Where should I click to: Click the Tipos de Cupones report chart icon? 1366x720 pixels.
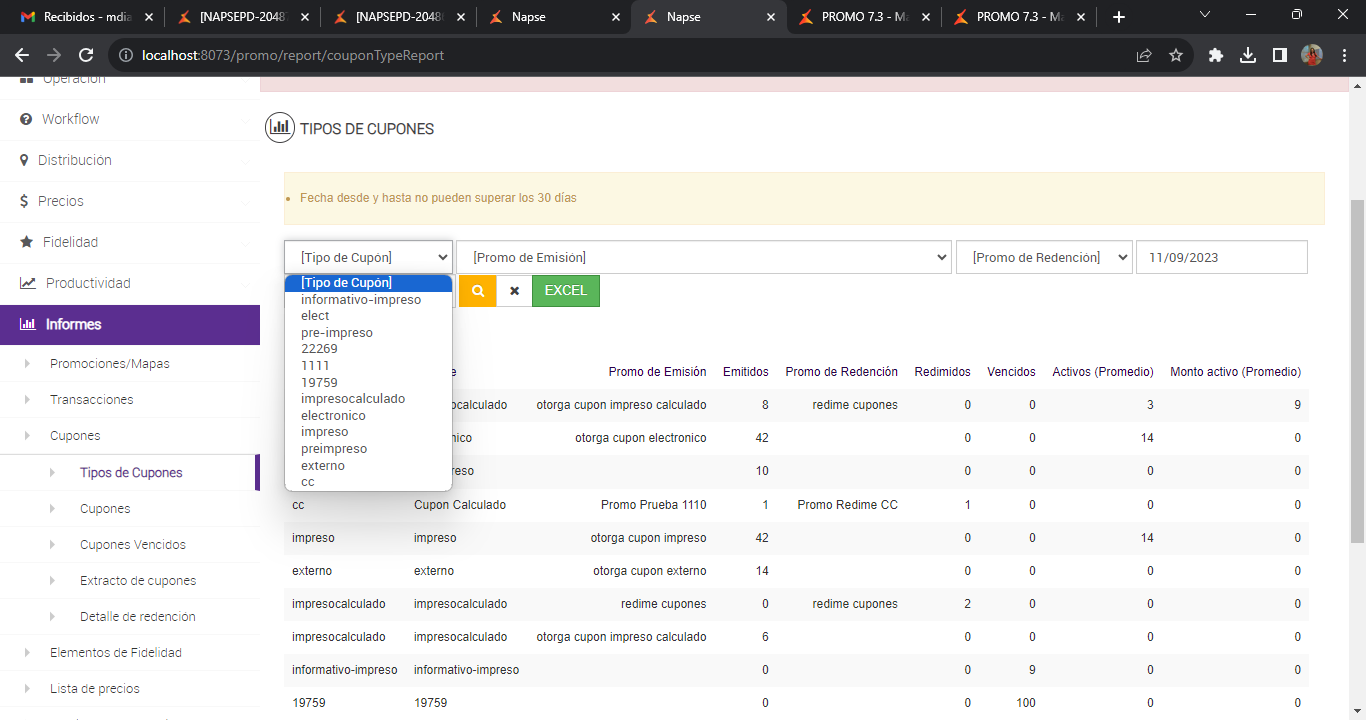[280, 128]
